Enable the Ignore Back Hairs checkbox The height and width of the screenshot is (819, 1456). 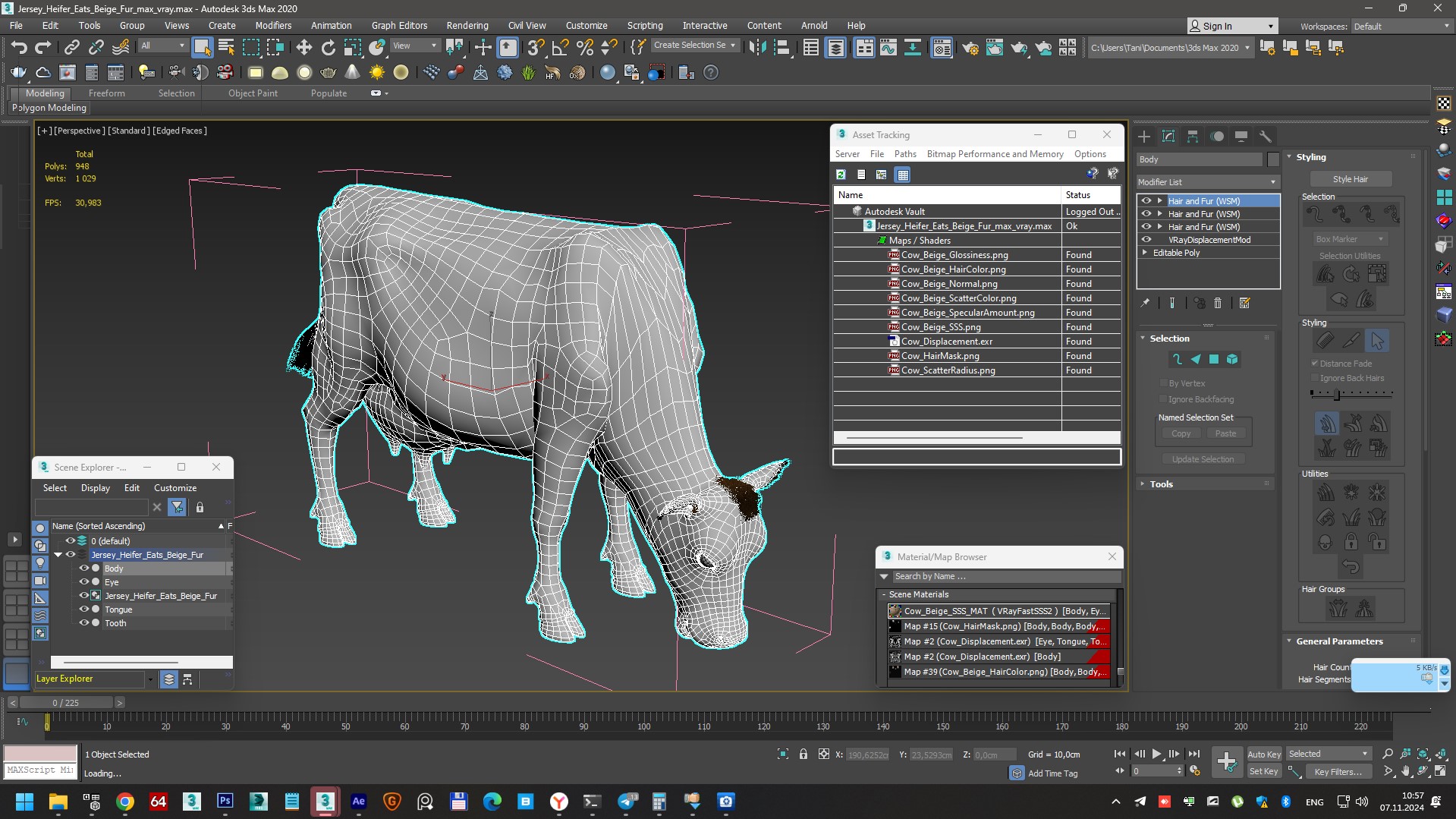click(x=1315, y=378)
